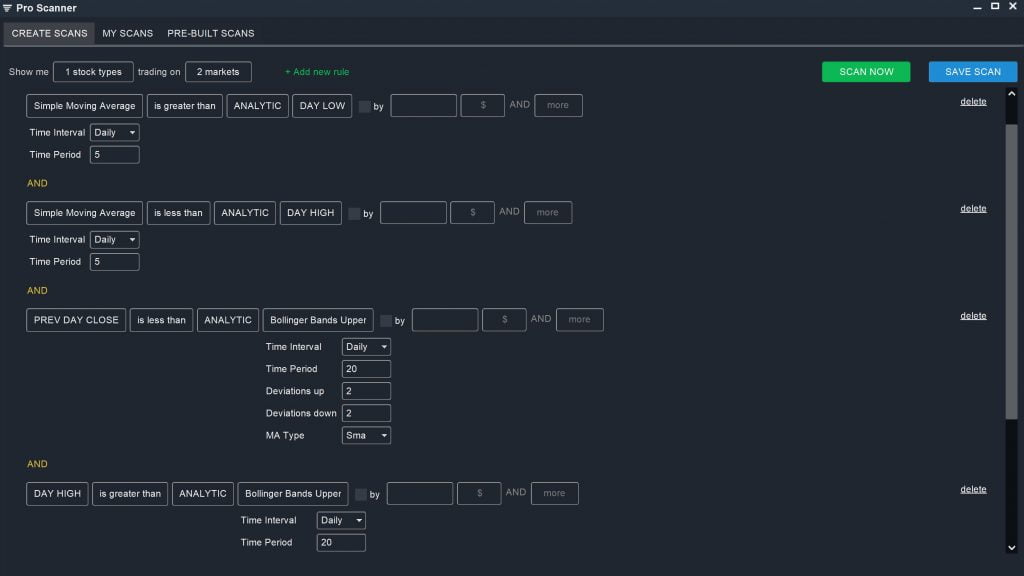Switch to the MY SCANS tab

[127, 33]
